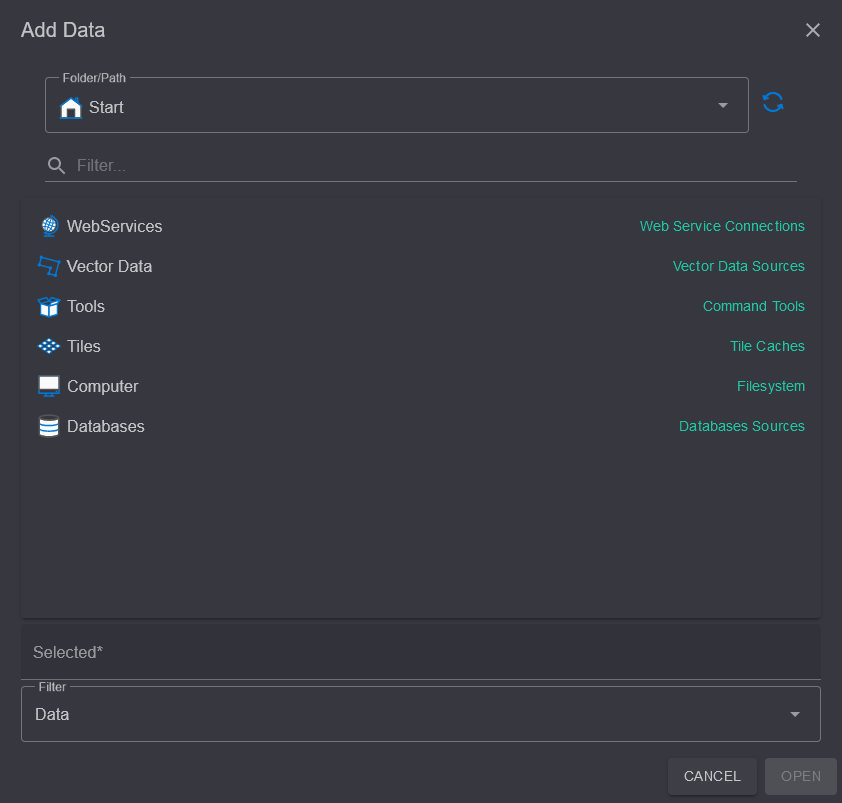Click Cancel to dismiss dialog
The width and height of the screenshot is (842, 803).
click(712, 776)
